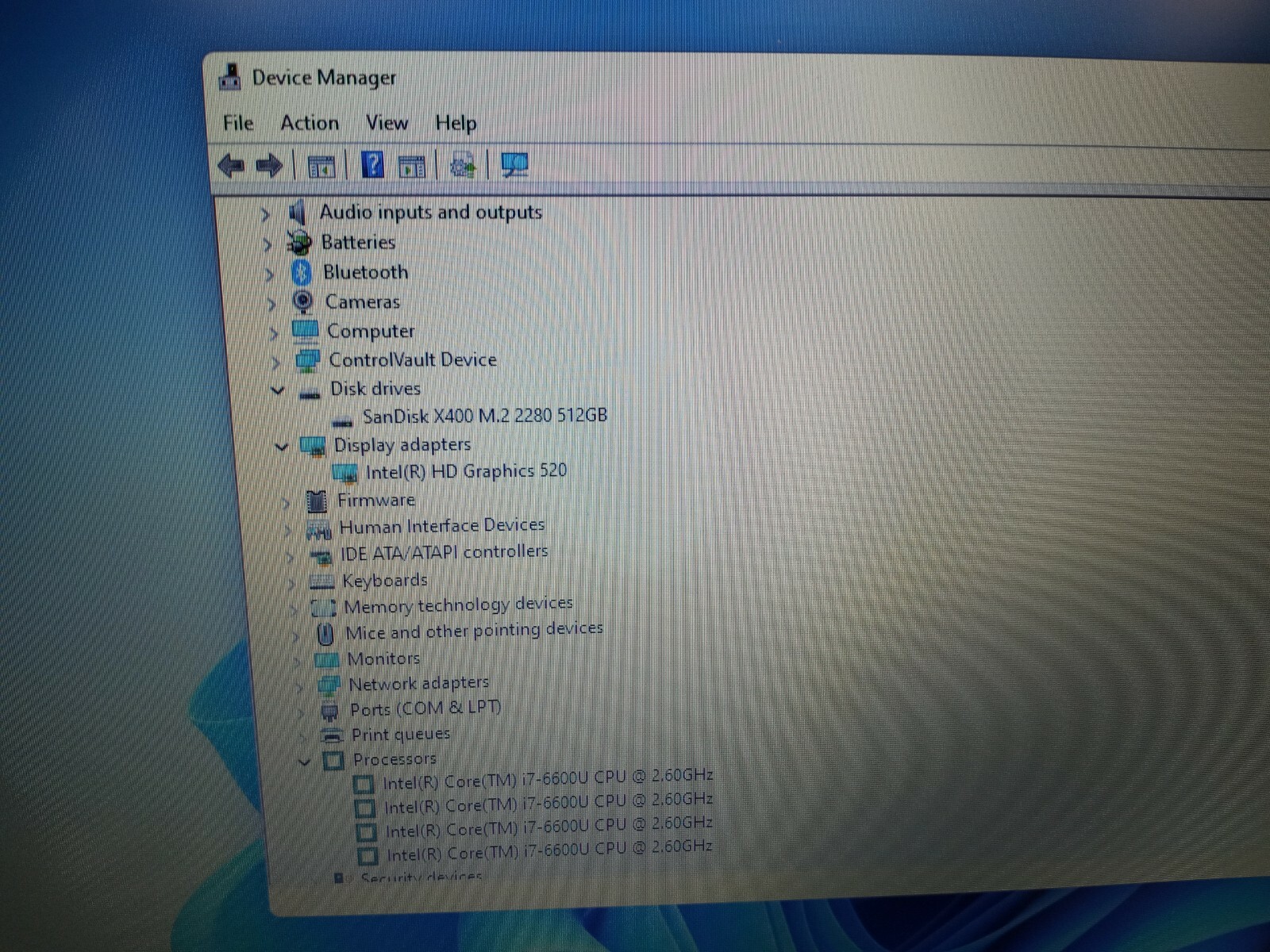Select Intel(R) HD Graphics 520 device

click(x=466, y=471)
